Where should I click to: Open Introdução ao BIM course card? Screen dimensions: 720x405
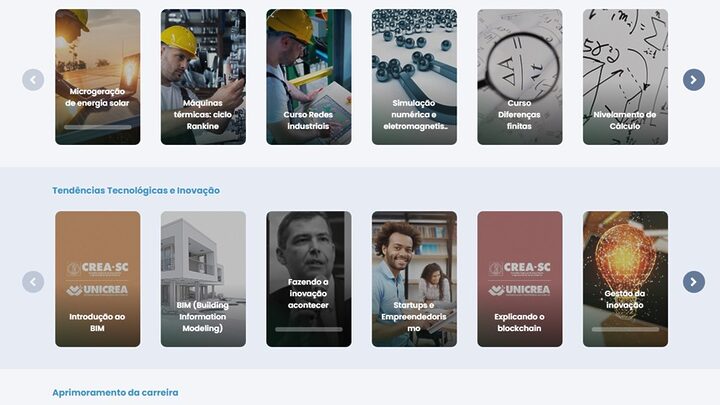(98, 279)
